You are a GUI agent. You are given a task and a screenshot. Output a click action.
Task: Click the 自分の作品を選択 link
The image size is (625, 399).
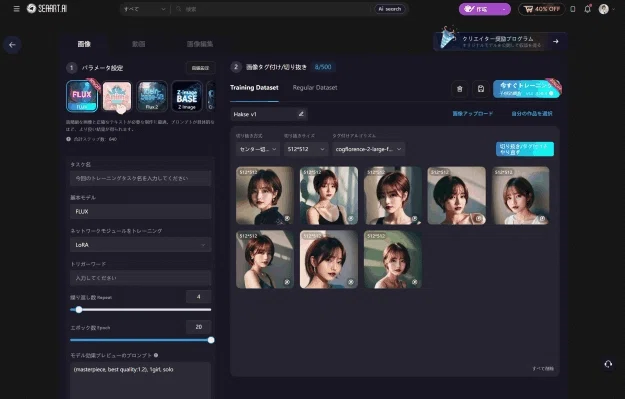point(532,114)
